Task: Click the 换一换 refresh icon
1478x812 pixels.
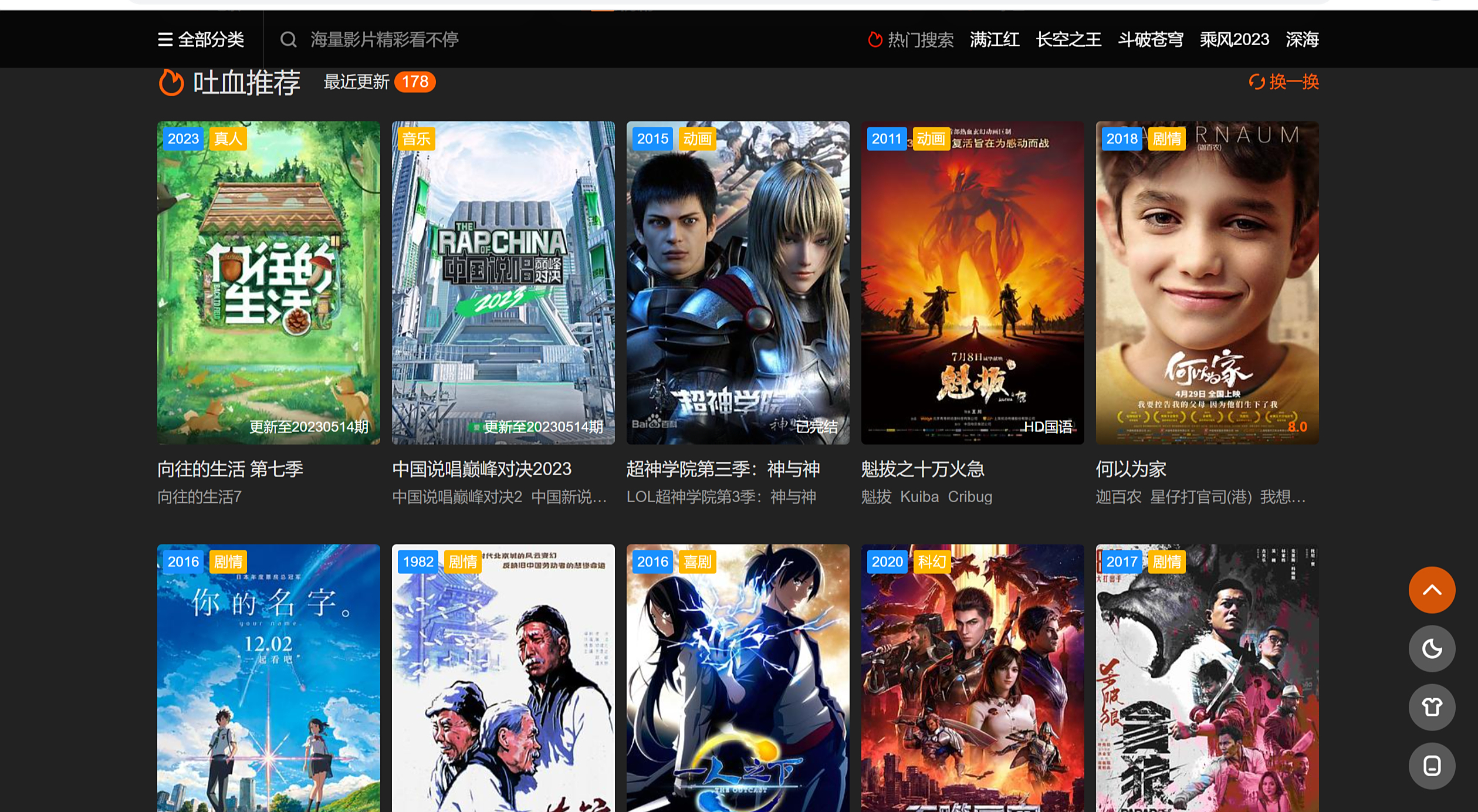Action: 1256,82
